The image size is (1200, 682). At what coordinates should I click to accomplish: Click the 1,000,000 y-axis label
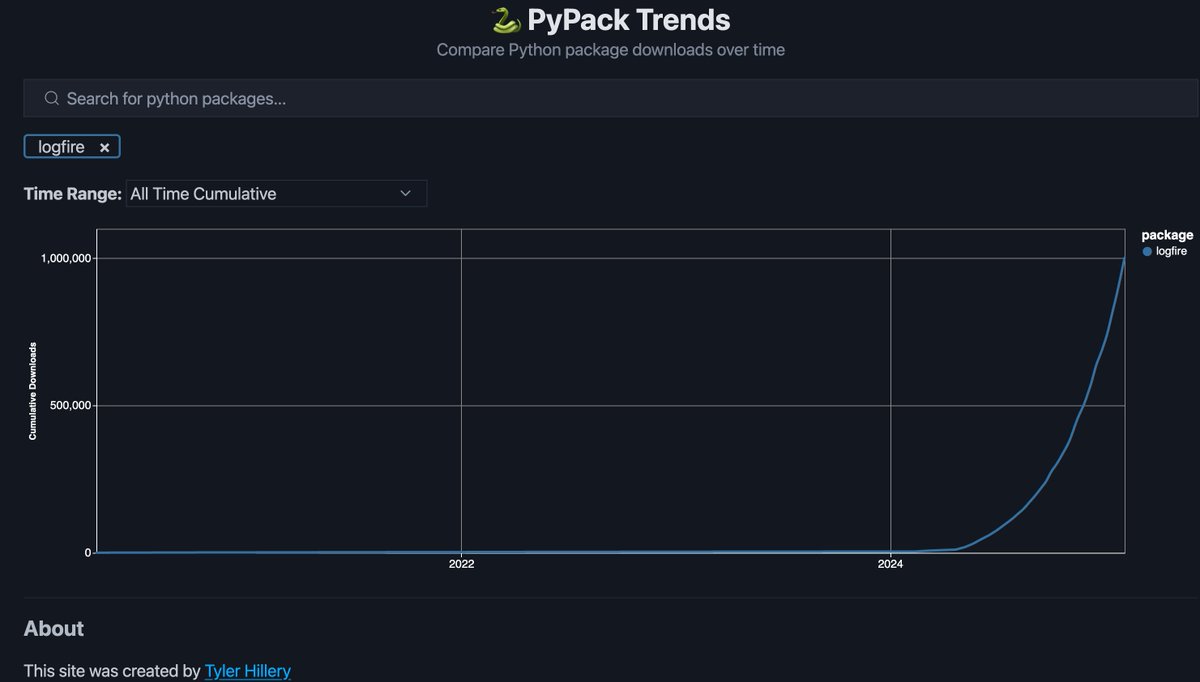tap(66, 258)
